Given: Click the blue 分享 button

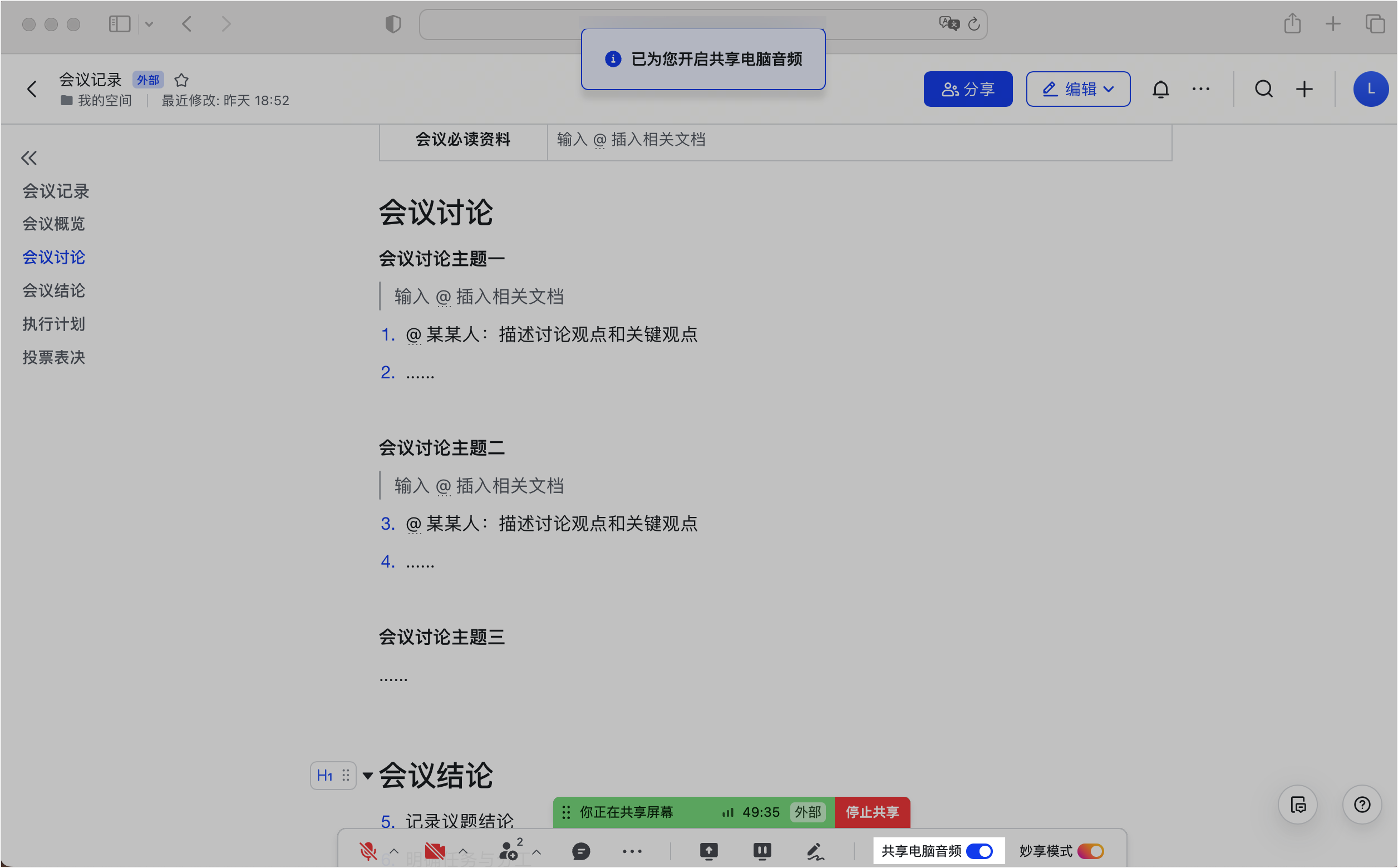Looking at the screenshot, I should (x=967, y=90).
